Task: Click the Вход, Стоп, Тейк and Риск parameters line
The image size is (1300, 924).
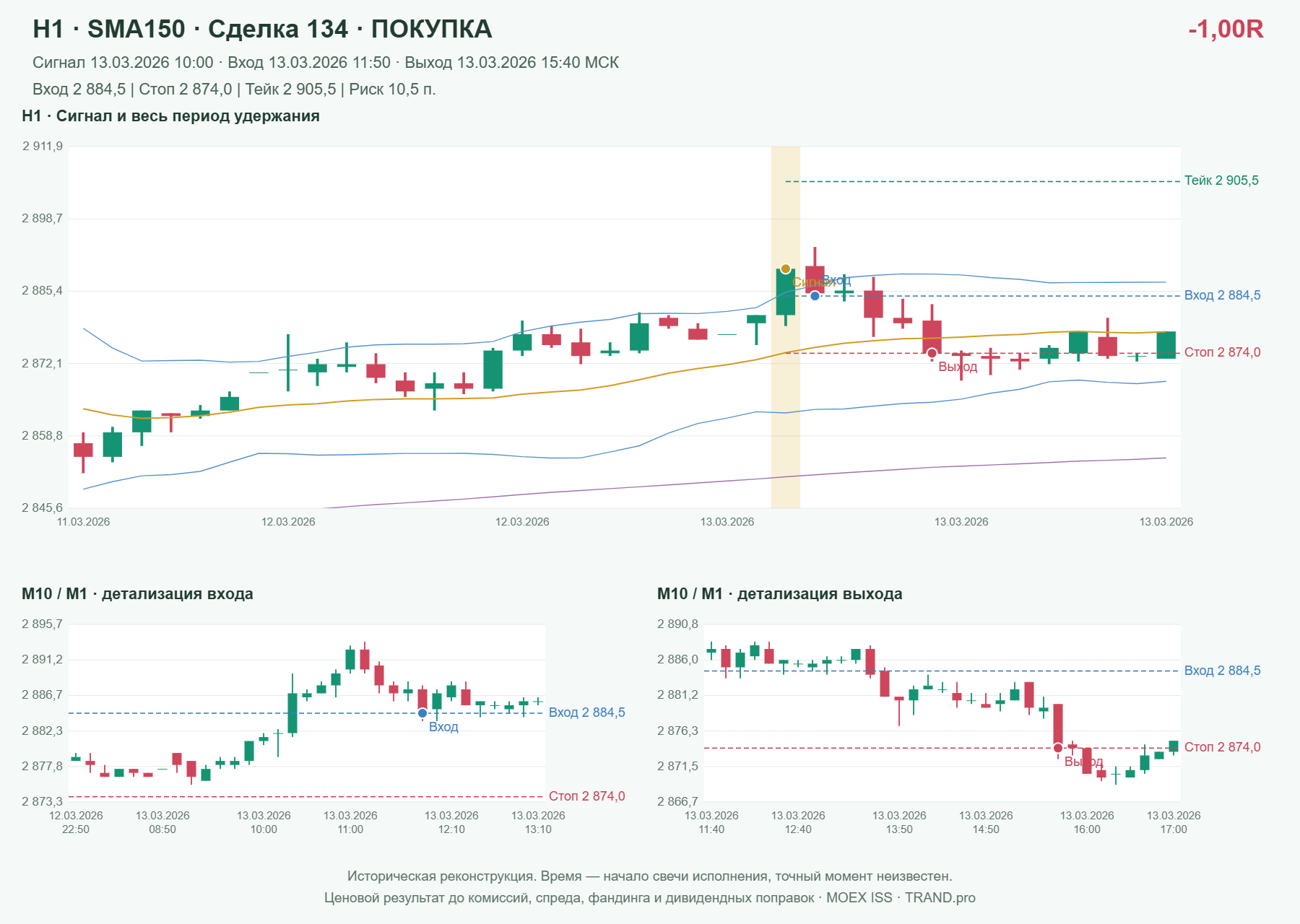Action: coord(234,90)
